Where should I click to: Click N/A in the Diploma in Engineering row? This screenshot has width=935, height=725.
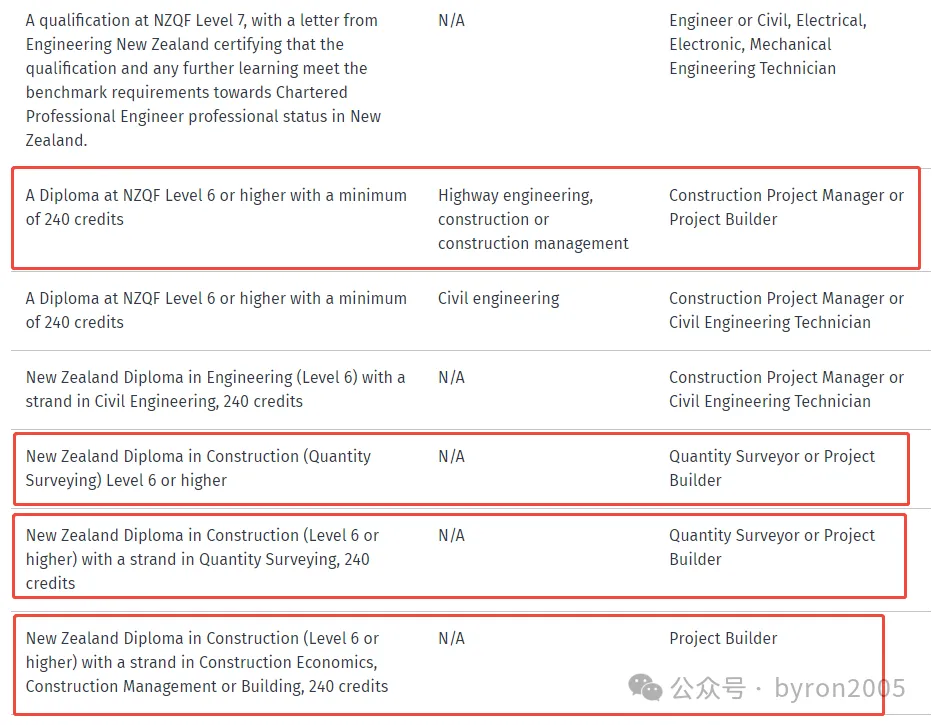(451, 377)
